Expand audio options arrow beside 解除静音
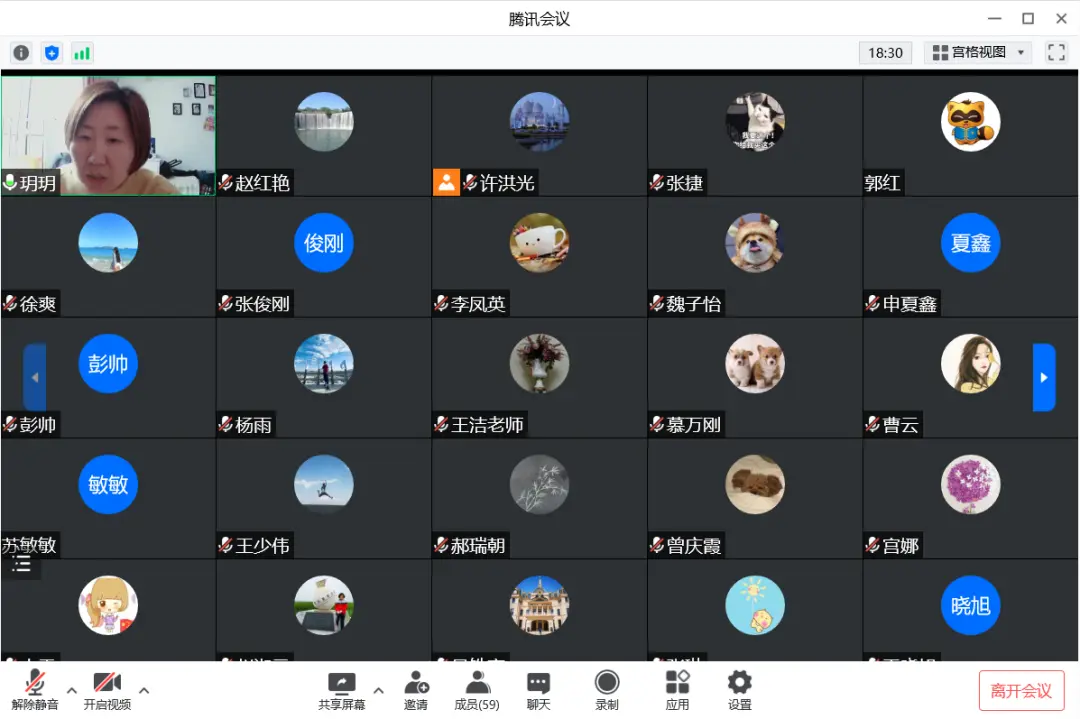This screenshot has width=1080, height=719. click(72, 690)
